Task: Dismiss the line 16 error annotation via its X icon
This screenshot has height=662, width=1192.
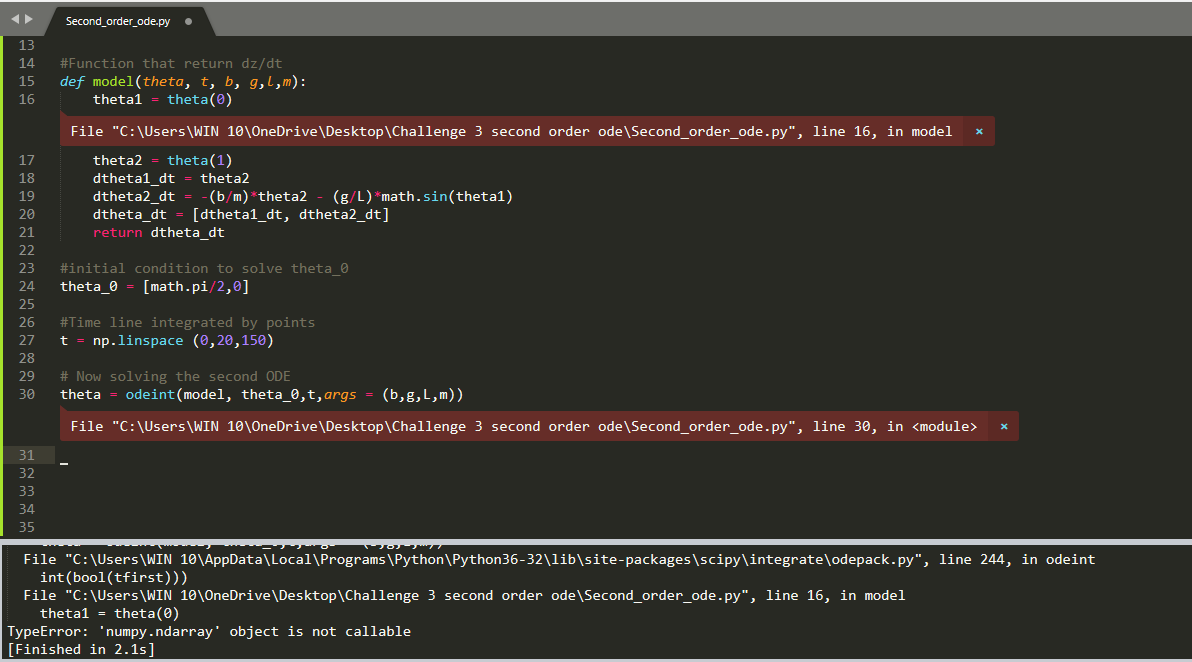Action: pos(978,131)
